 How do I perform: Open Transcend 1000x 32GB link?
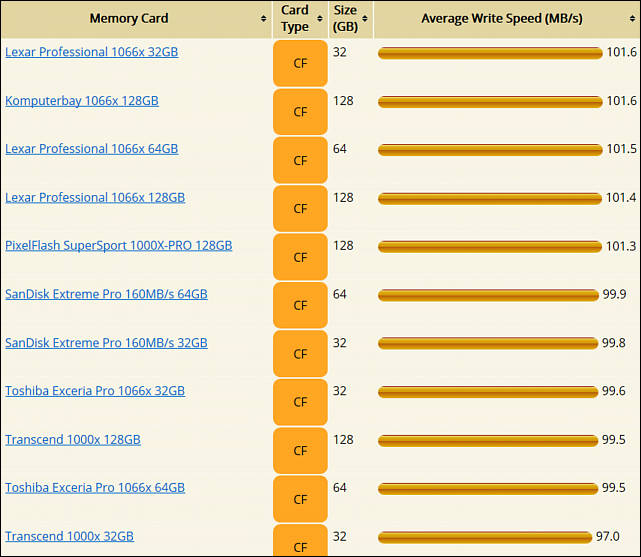[69, 536]
